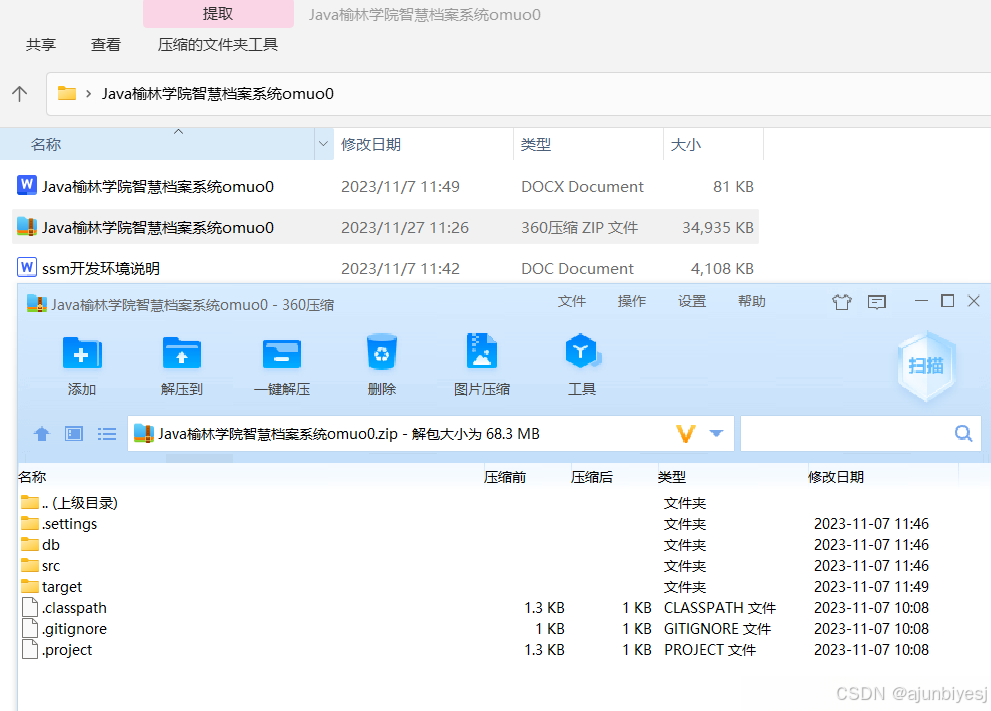Open the 工具 (Tools) hexagon icon
Viewport: 991px width, 711px height.
[x=582, y=351]
